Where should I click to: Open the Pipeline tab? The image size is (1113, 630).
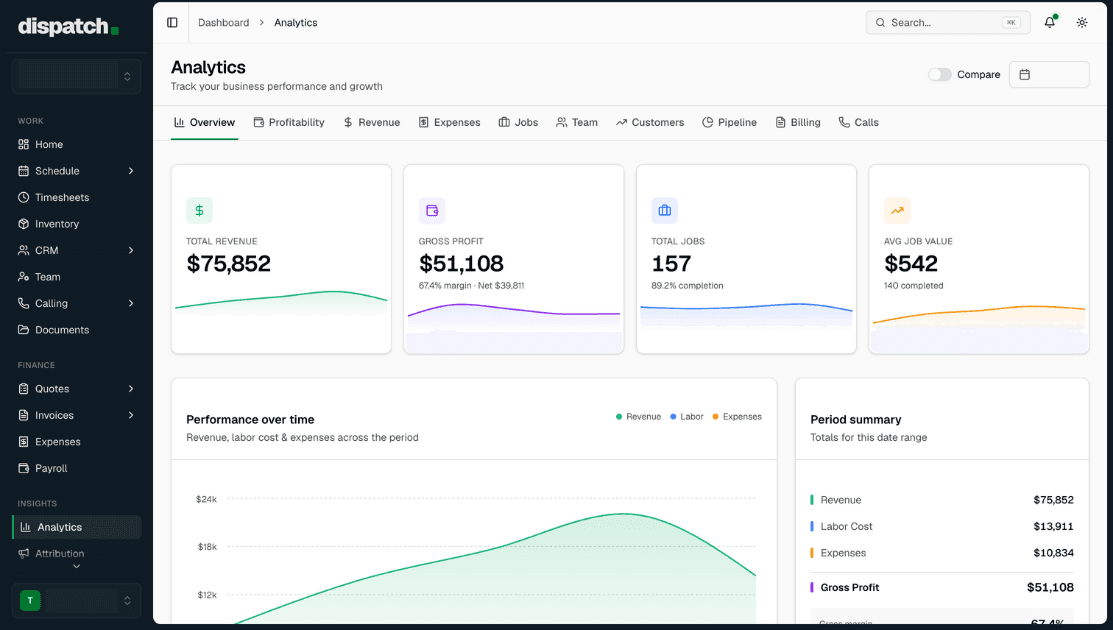pyautogui.click(x=729, y=123)
